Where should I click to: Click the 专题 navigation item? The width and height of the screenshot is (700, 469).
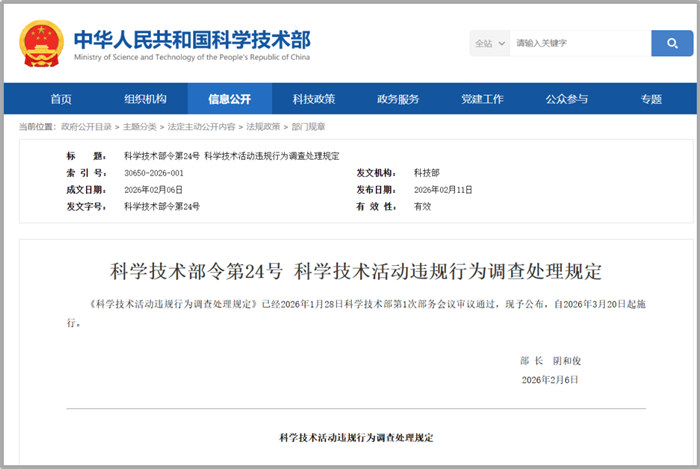(651, 99)
